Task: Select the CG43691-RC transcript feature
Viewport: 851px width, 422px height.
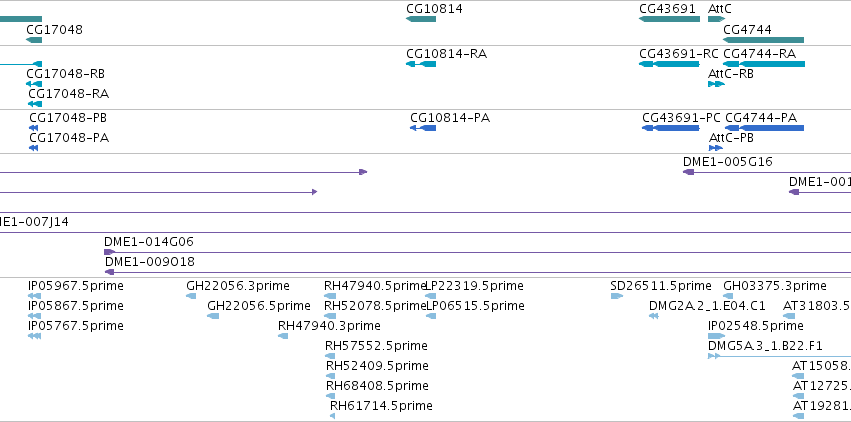Action: click(x=669, y=64)
